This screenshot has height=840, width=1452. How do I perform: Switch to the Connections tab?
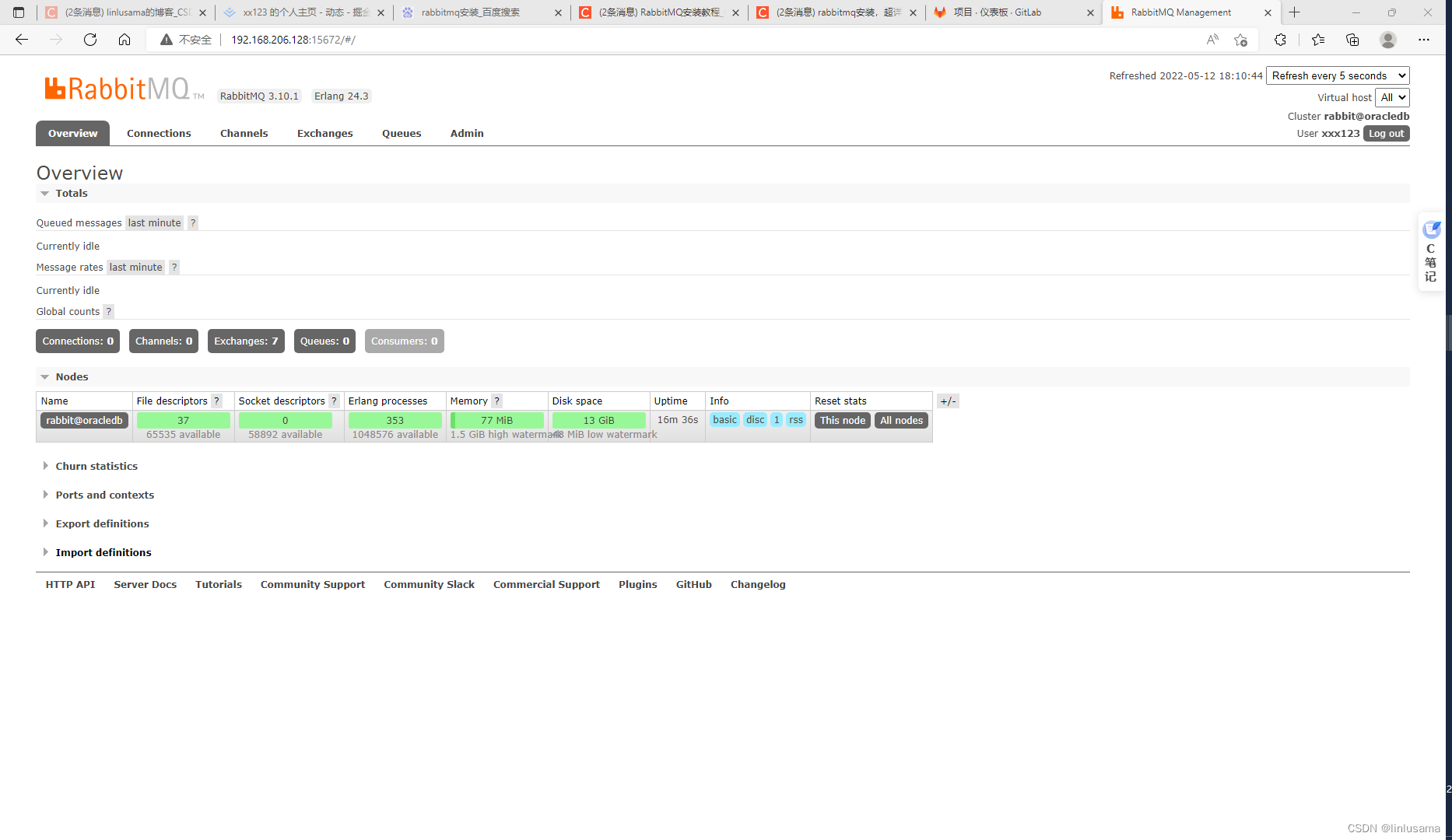[159, 134]
